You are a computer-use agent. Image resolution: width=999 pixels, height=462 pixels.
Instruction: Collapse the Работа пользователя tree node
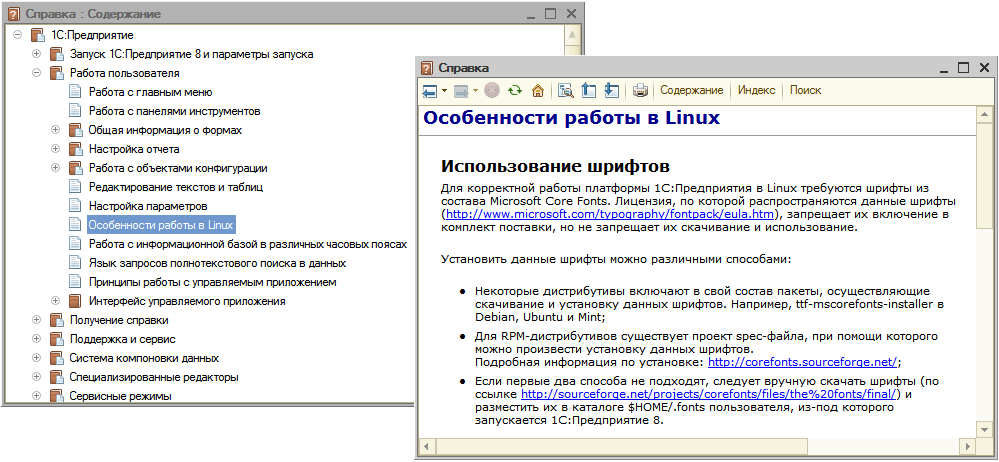36,73
